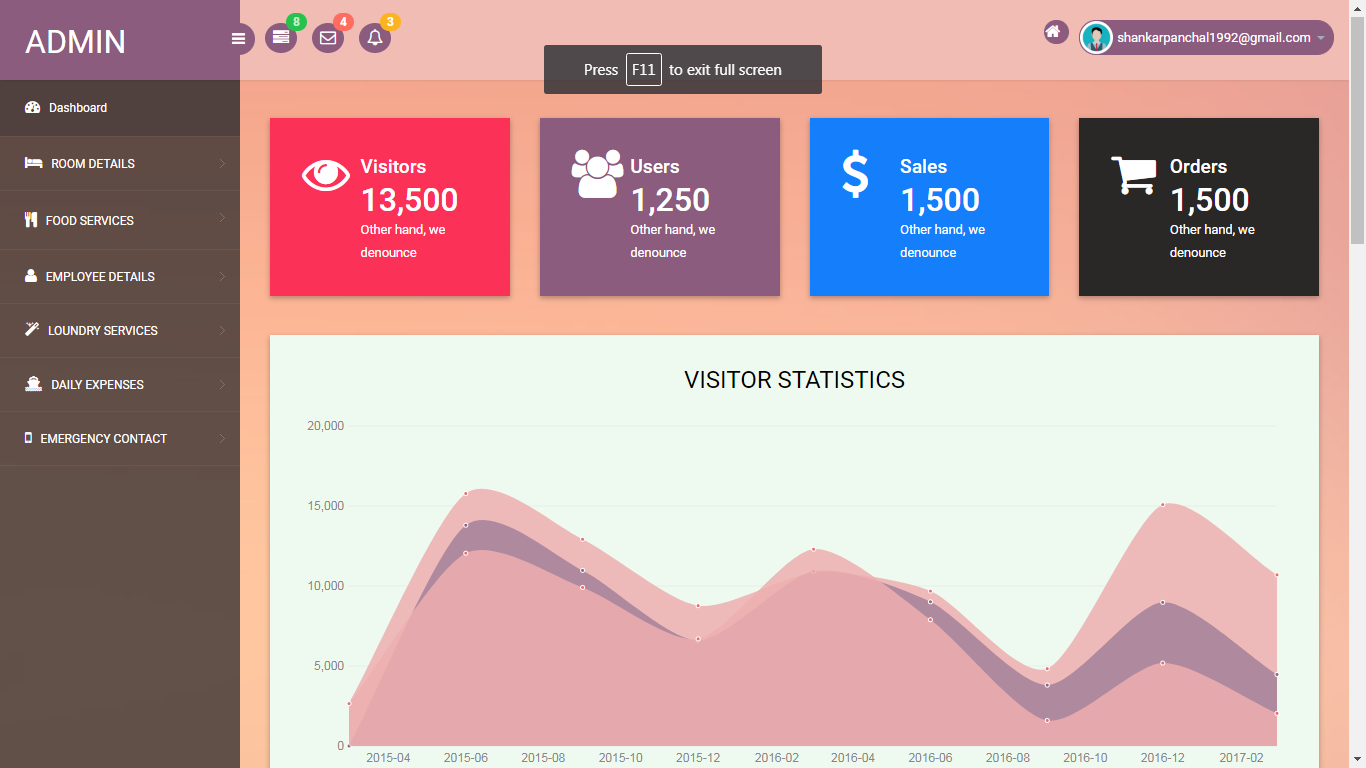The image size is (1366, 768).
Task: Expand the Room Details submenu
Action: point(120,164)
